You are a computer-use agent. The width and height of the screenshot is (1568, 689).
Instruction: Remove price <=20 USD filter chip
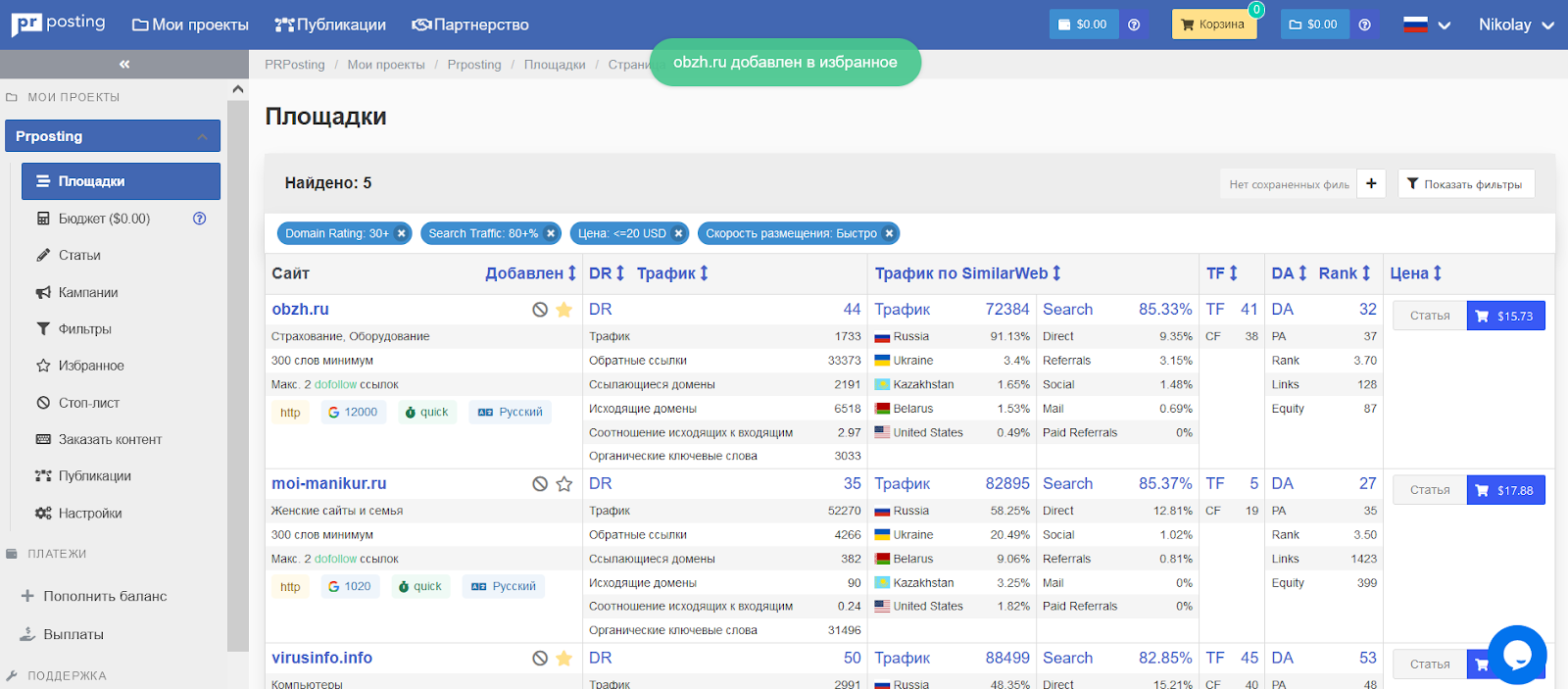click(678, 233)
